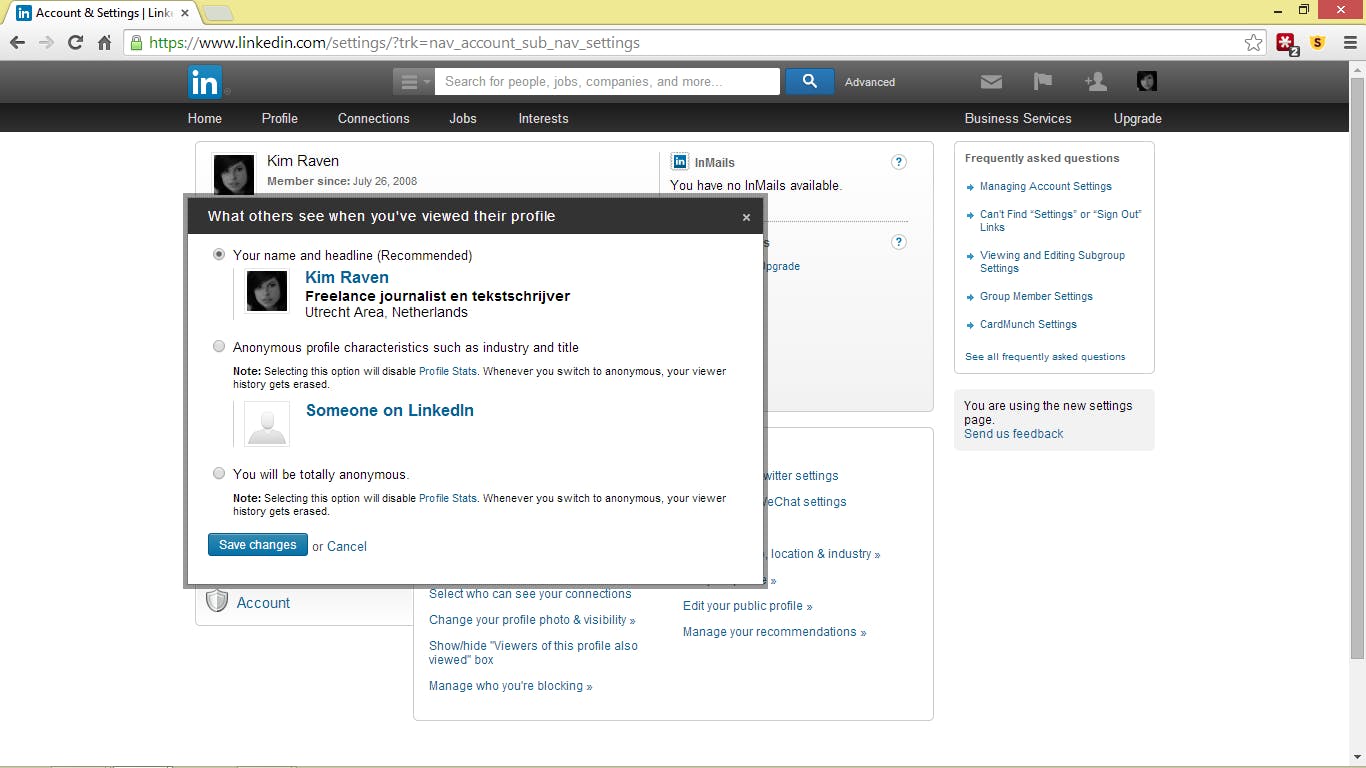Select 'You will be totally anonymous' option
The image size is (1366, 768).
click(x=219, y=474)
